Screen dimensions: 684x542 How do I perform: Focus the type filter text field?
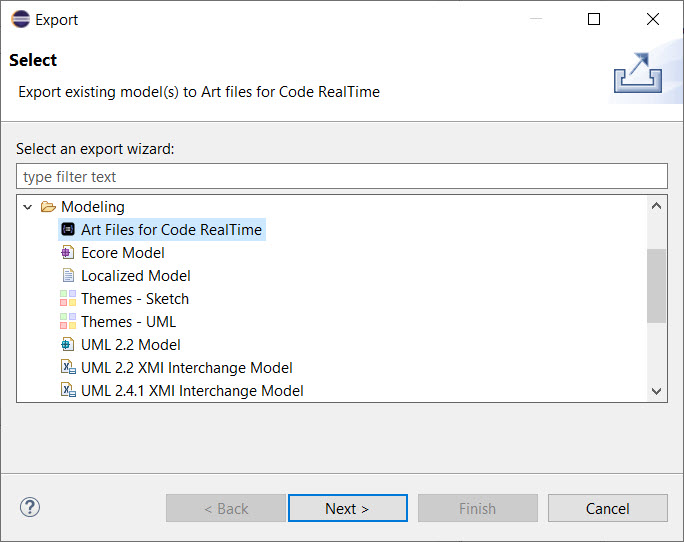click(x=342, y=176)
